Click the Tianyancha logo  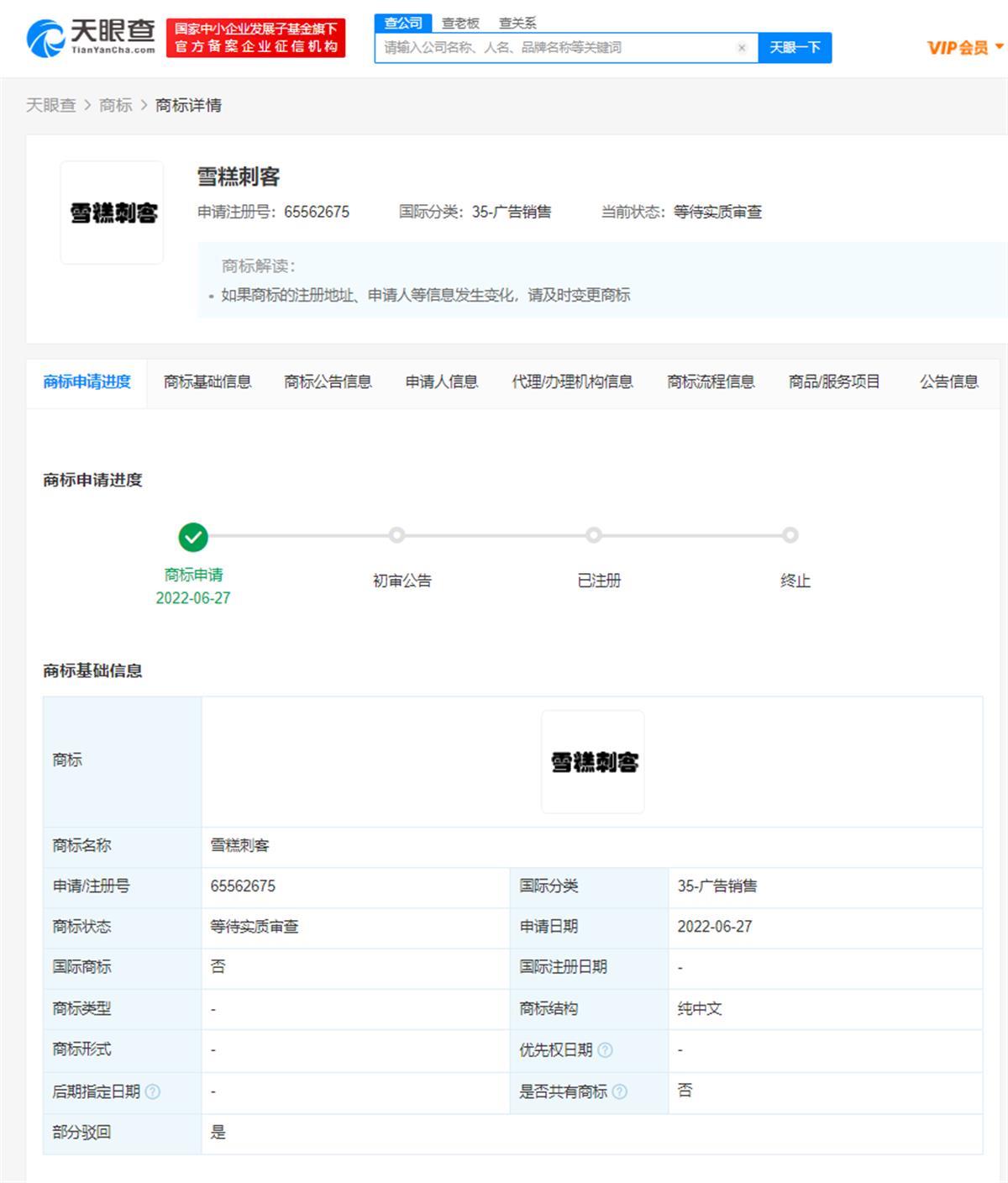(x=91, y=38)
